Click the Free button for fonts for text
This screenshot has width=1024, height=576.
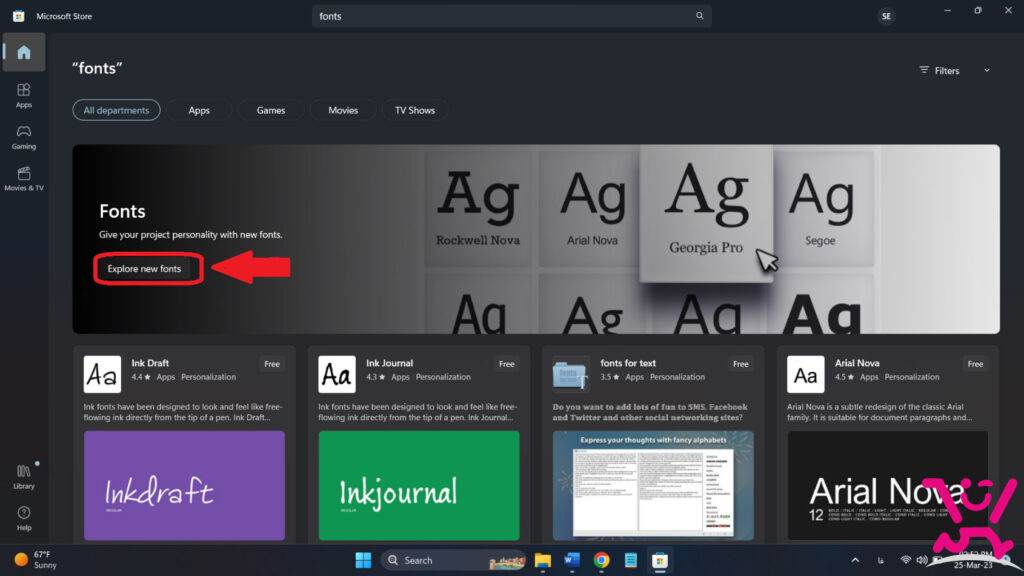741,364
